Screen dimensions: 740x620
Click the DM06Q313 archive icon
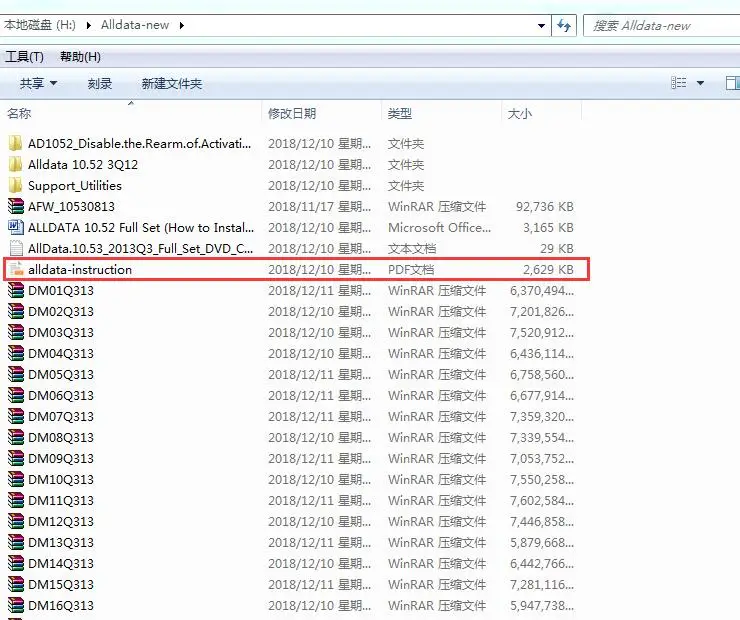(x=16, y=395)
